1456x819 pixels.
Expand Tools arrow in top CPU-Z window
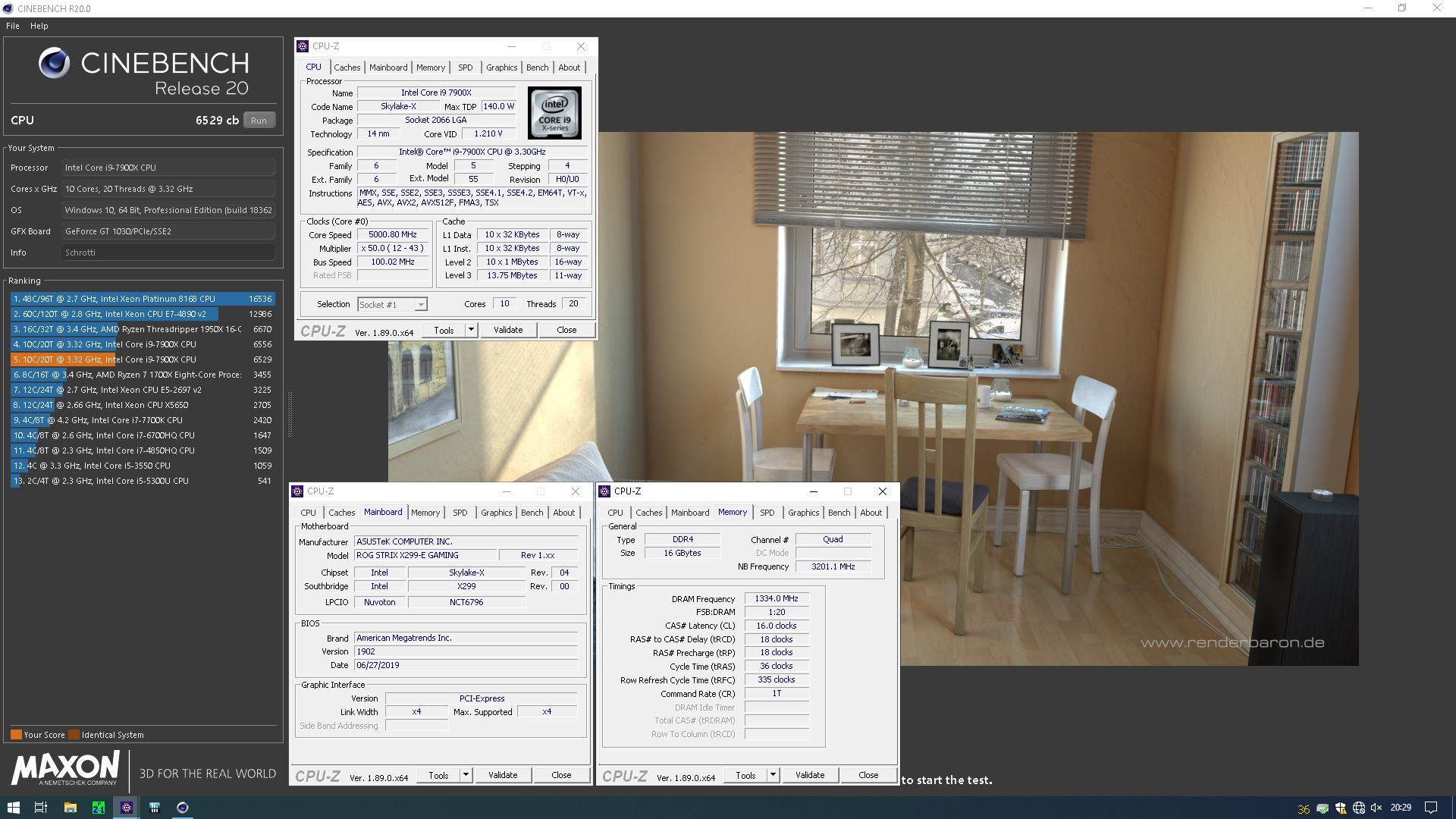click(471, 330)
